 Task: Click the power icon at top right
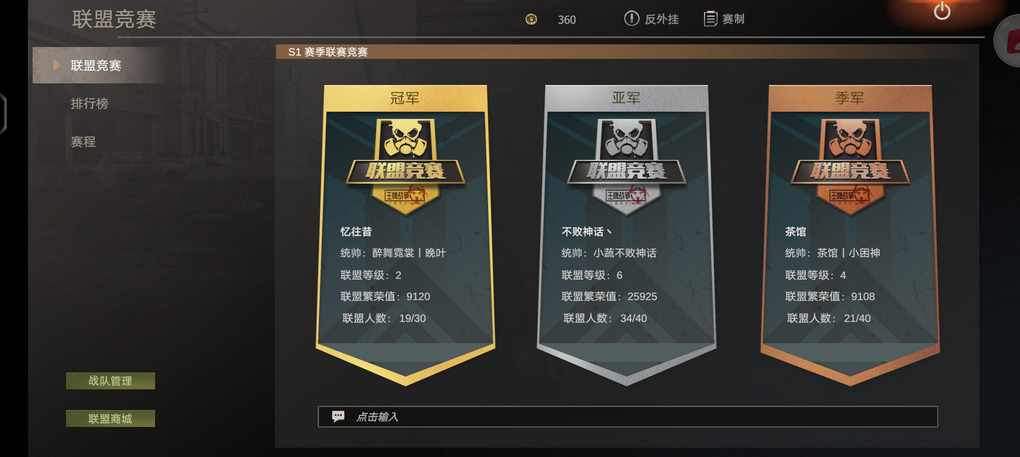(942, 11)
